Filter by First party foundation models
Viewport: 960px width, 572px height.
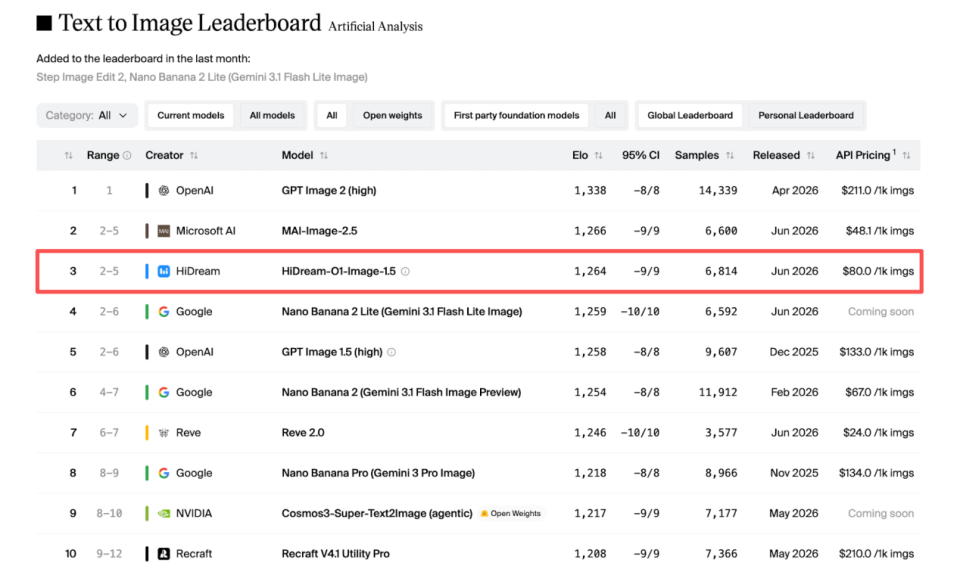tap(516, 115)
